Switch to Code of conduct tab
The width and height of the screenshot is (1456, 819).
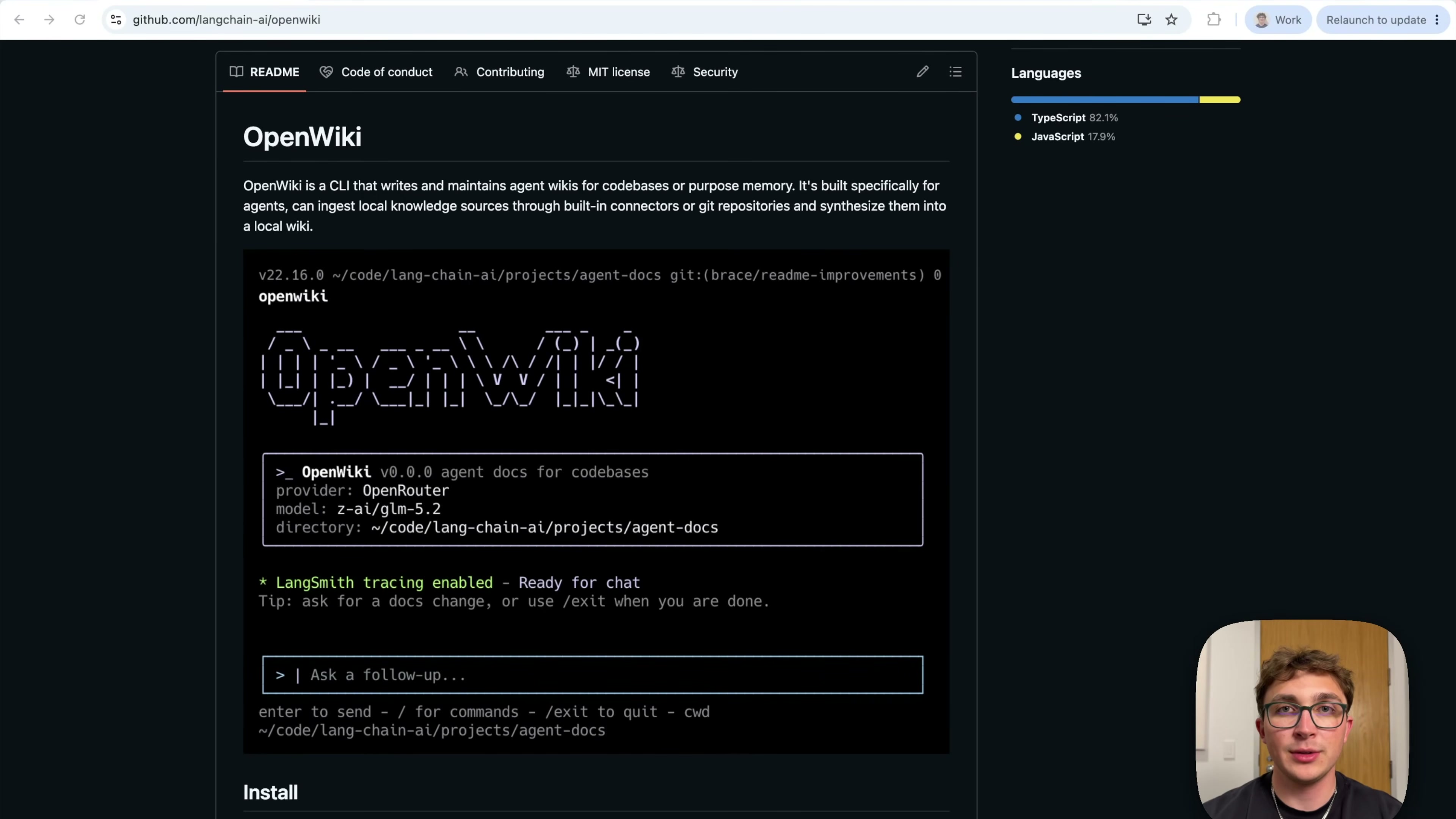pyautogui.click(x=376, y=72)
